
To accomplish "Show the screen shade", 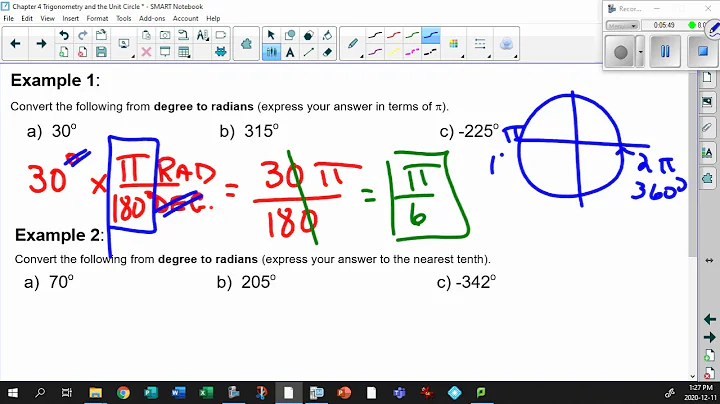I will pos(165,52).
